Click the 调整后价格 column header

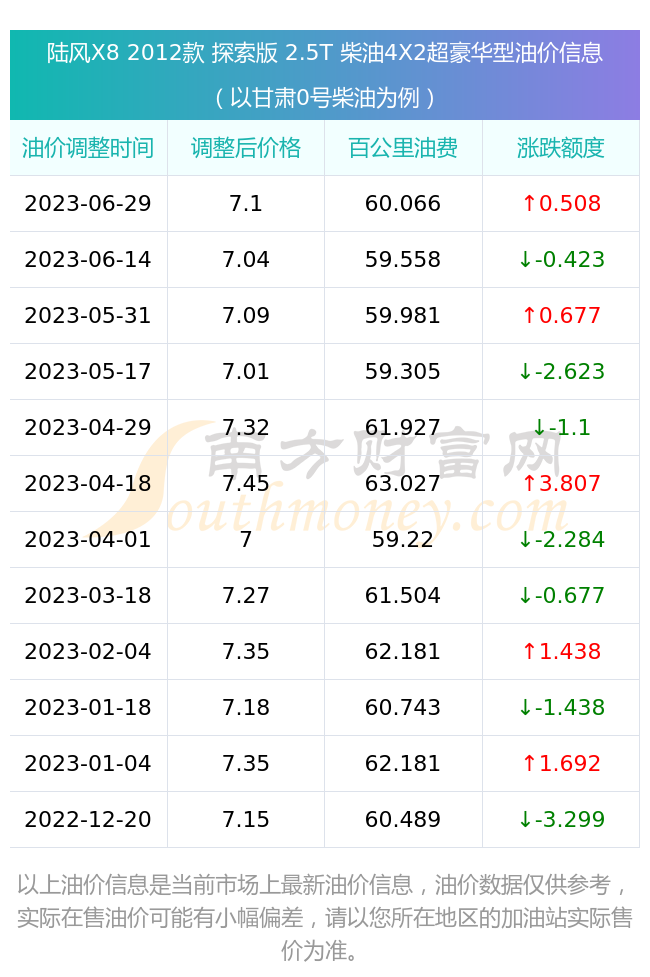(x=246, y=148)
